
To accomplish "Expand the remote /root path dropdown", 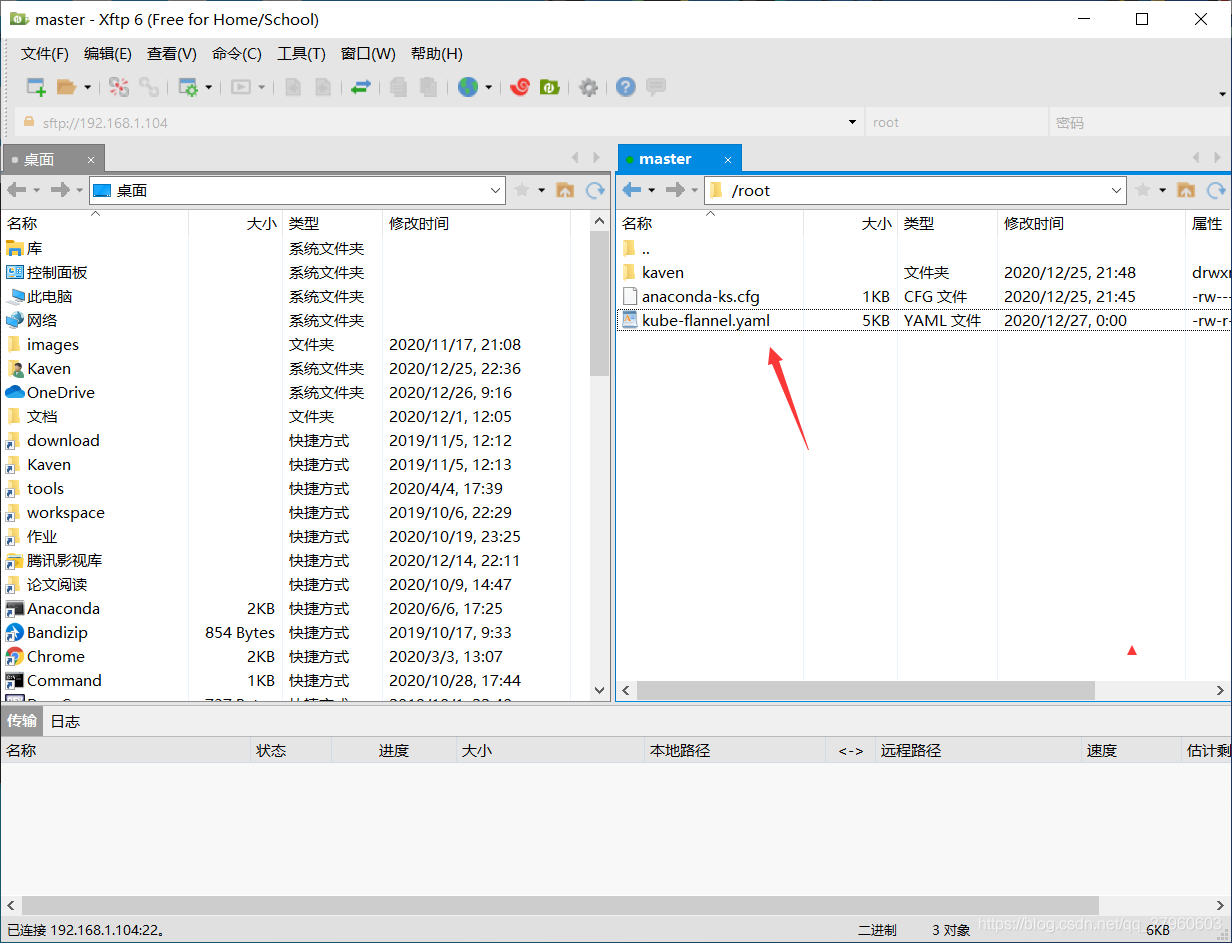I will point(1117,190).
